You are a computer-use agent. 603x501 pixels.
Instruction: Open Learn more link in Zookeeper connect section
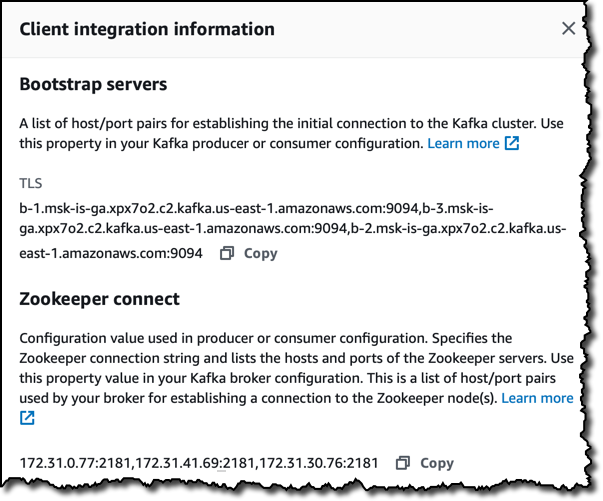(x=537, y=398)
